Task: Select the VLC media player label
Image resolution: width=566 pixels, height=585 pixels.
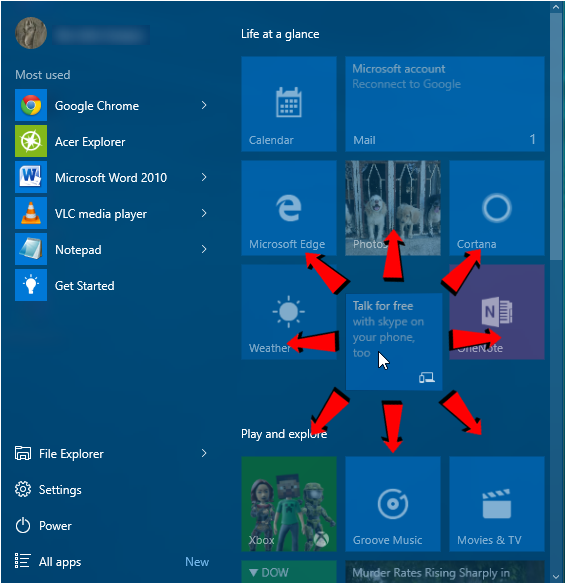Action: (101, 214)
